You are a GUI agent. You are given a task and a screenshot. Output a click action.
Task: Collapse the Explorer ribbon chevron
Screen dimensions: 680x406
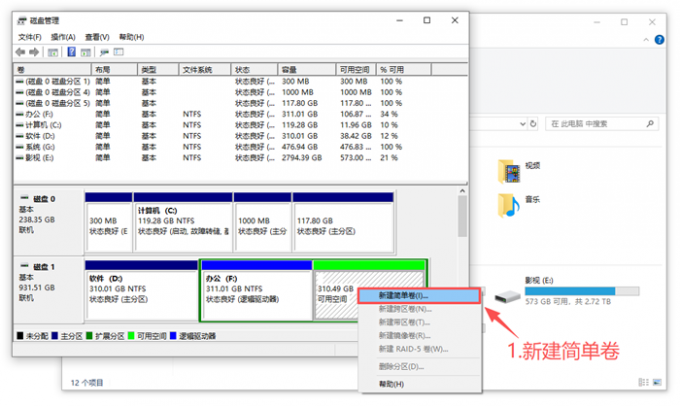[x=646, y=40]
